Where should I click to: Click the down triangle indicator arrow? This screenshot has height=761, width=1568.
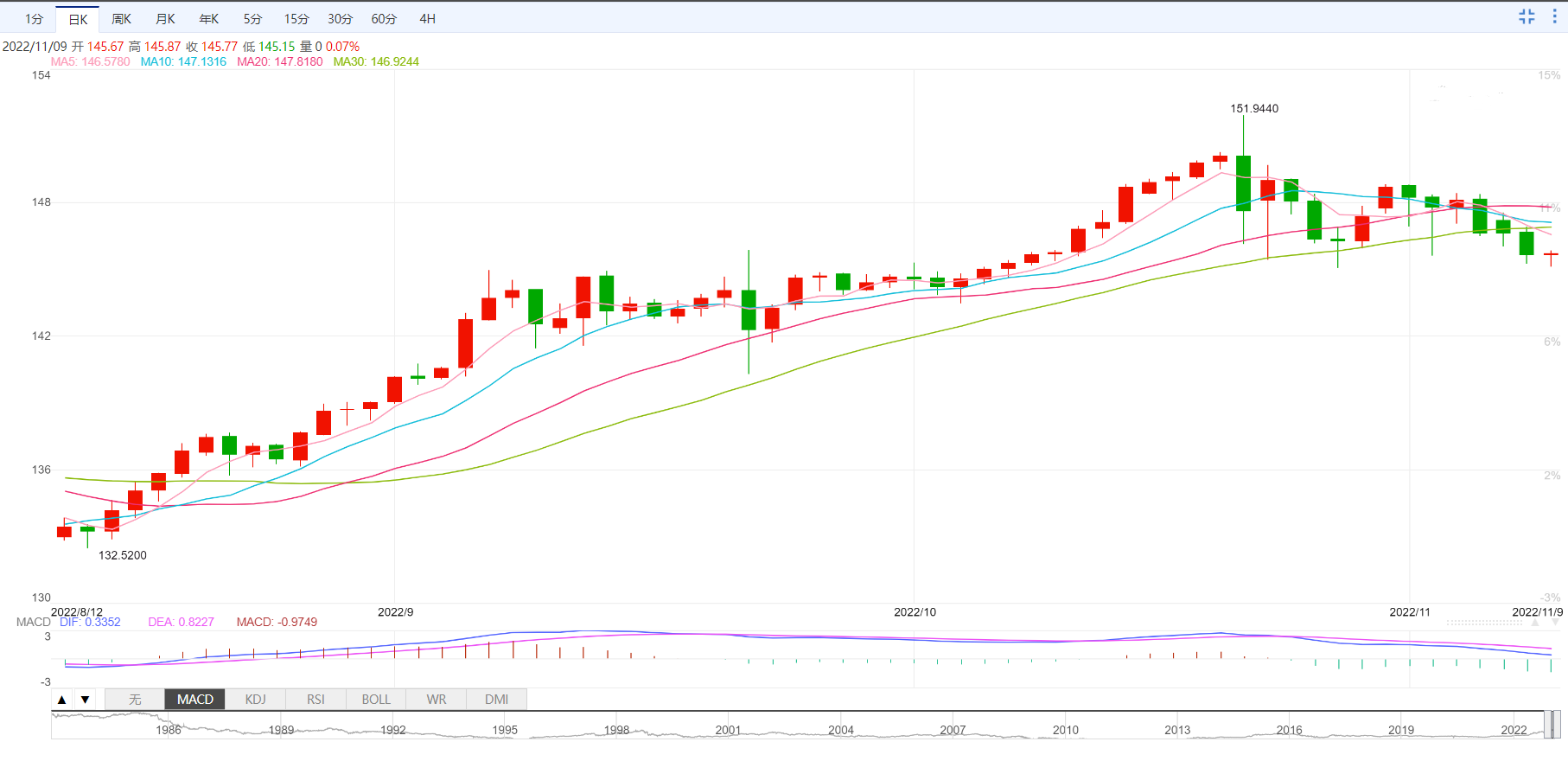[85, 700]
